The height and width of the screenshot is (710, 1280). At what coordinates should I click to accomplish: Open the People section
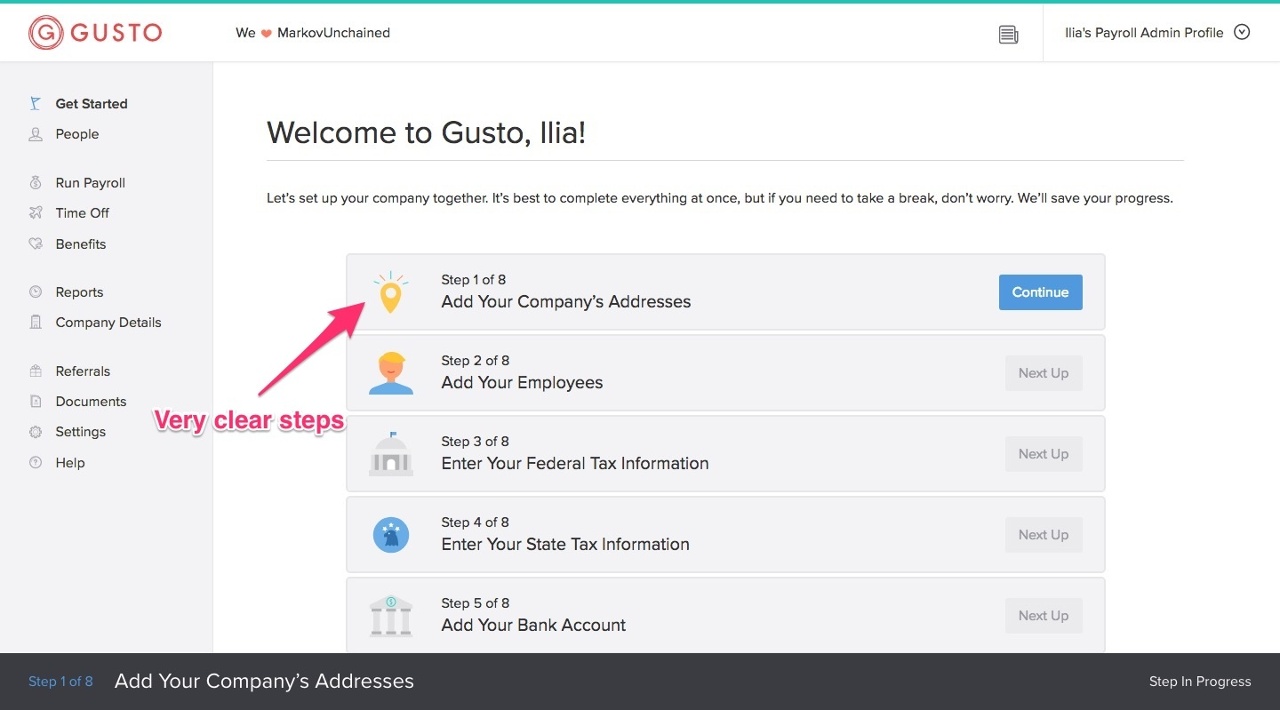77,134
